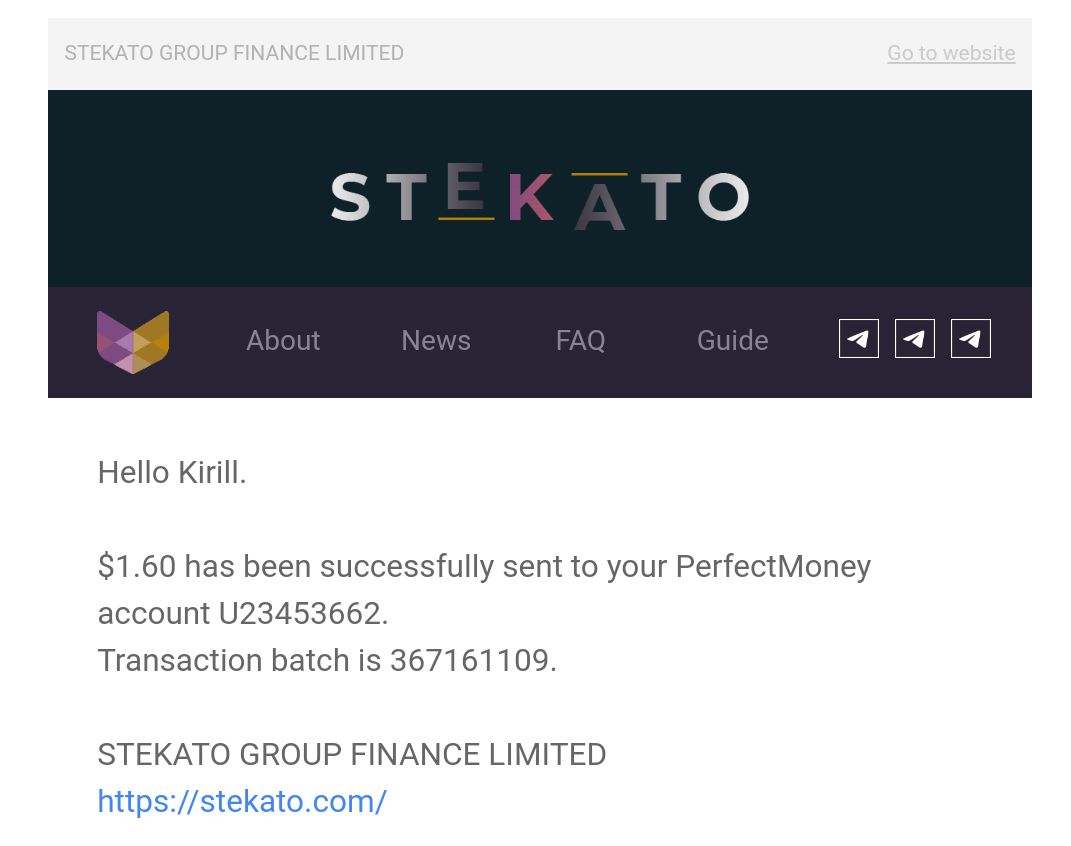Click the gray header text STEKATO GROUP FINANCE LIMITED
1071x846 pixels.
tap(234, 53)
